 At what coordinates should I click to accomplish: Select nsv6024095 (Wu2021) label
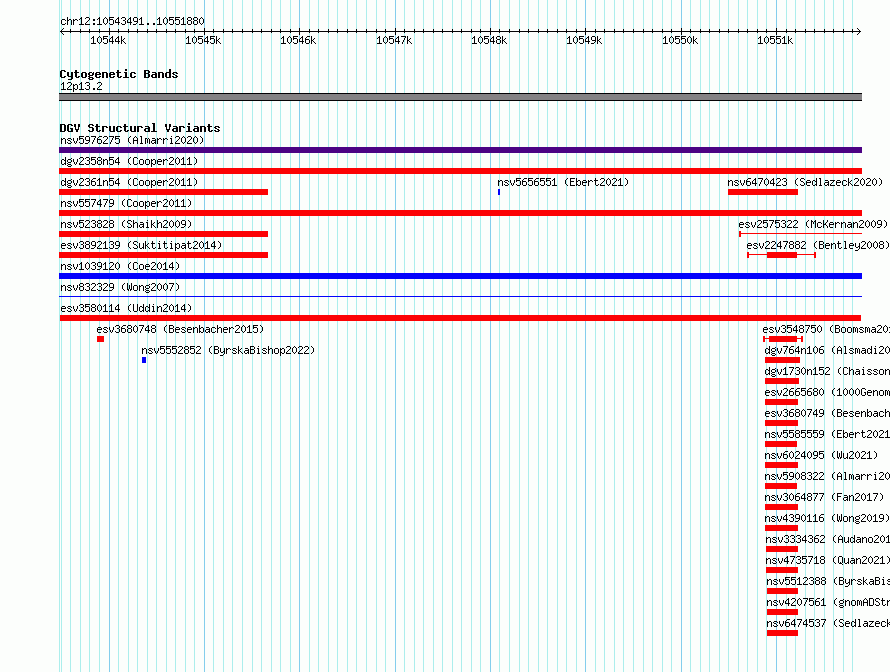(x=821, y=455)
